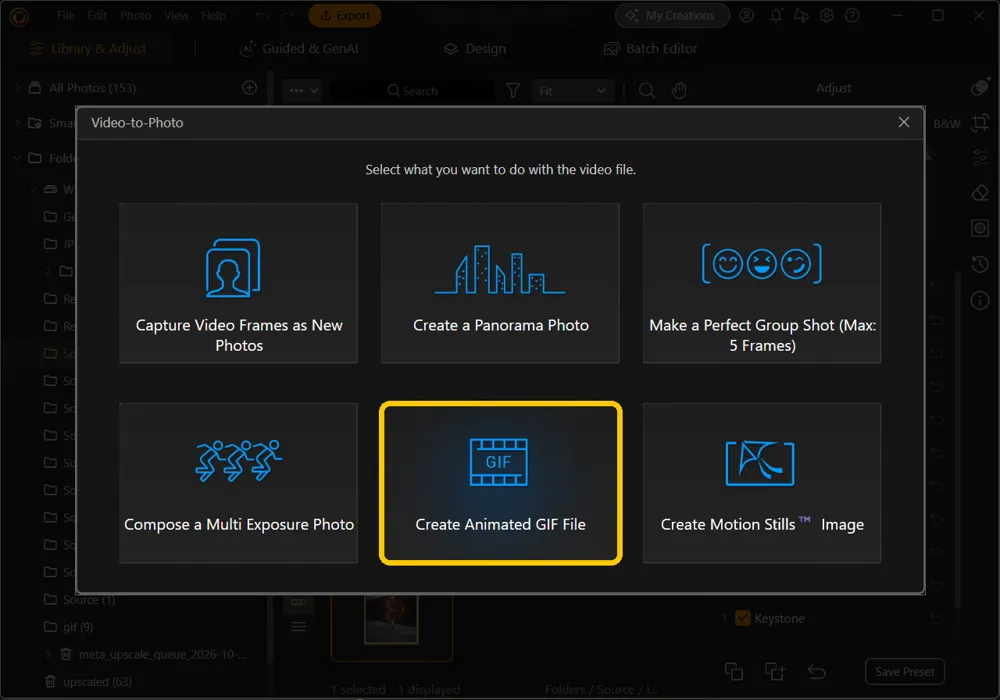1000x700 pixels.
Task: Open the info icon in right sidebar
Action: tap(980, 300)
